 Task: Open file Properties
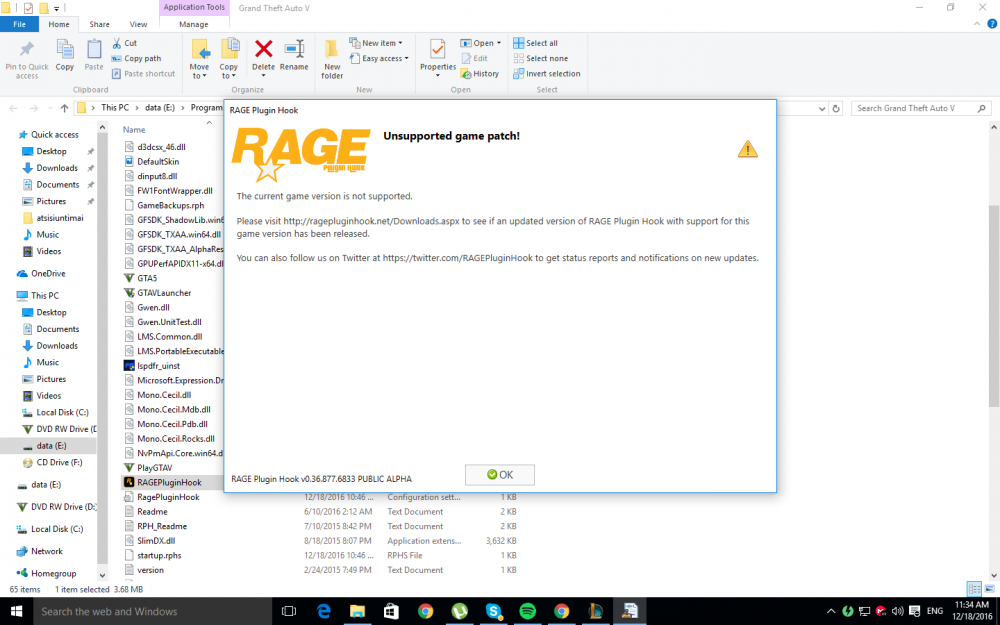(x=438, y=57)
